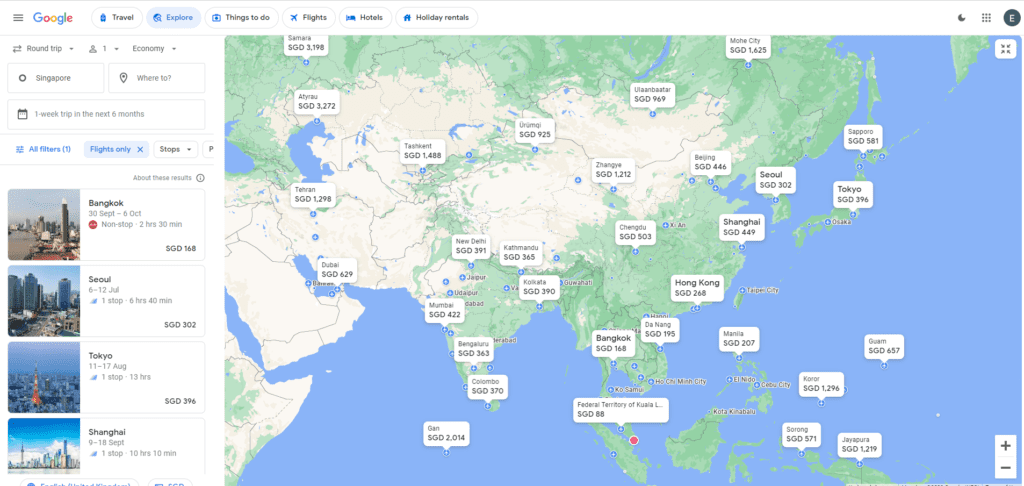The width and height of the screenshot is (1024, 486).
Task: Select Colombo SGD 370 map label
Action: coord(487,386)
